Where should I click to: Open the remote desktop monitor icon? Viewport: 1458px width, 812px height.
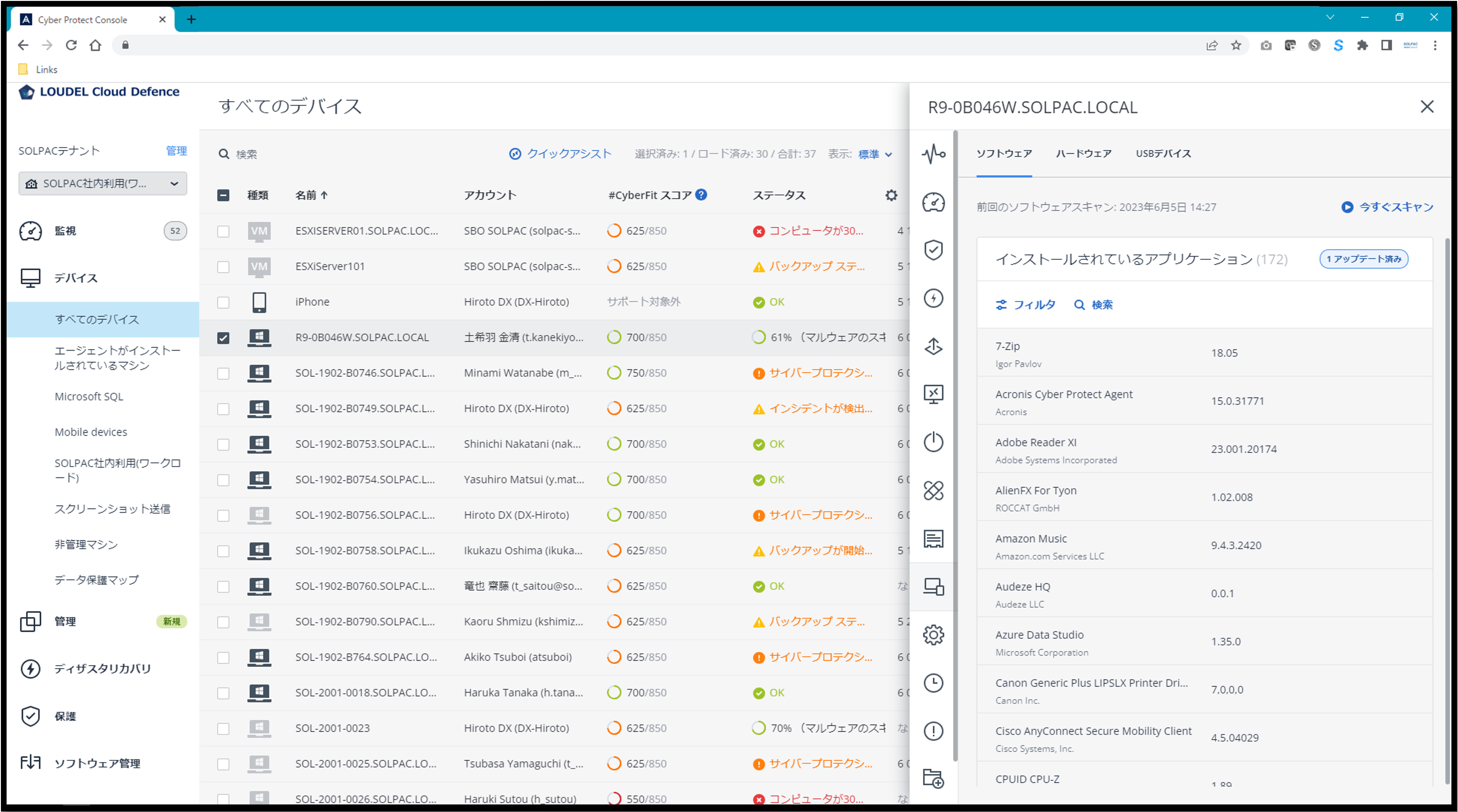933,394
